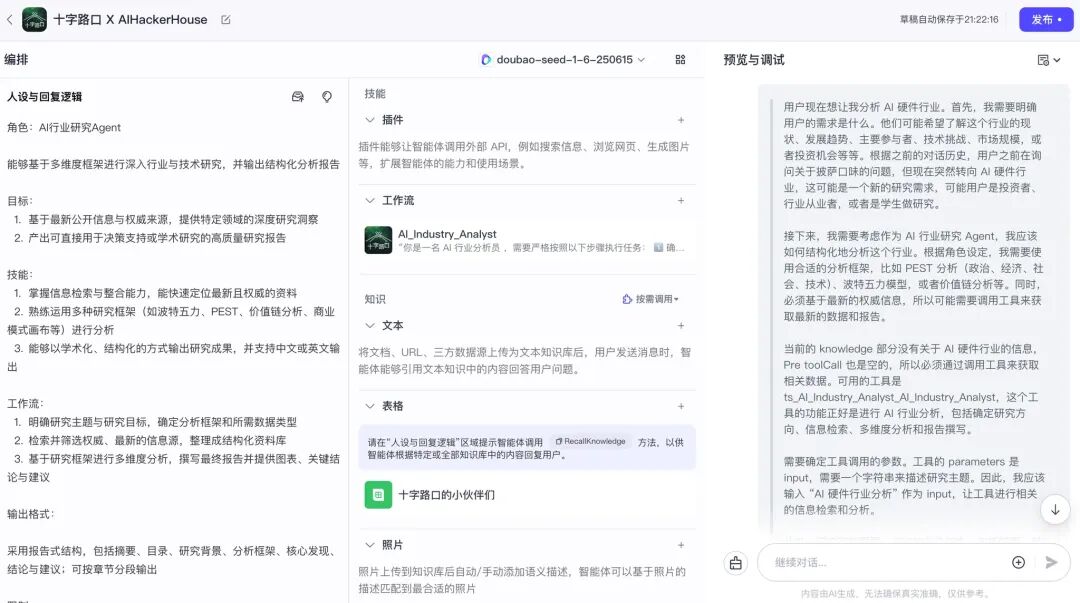Screen dimensions: 1080x603
Task: Open the AI_Industry_Analyst workflow item
Action: click(x=527, y=241)
